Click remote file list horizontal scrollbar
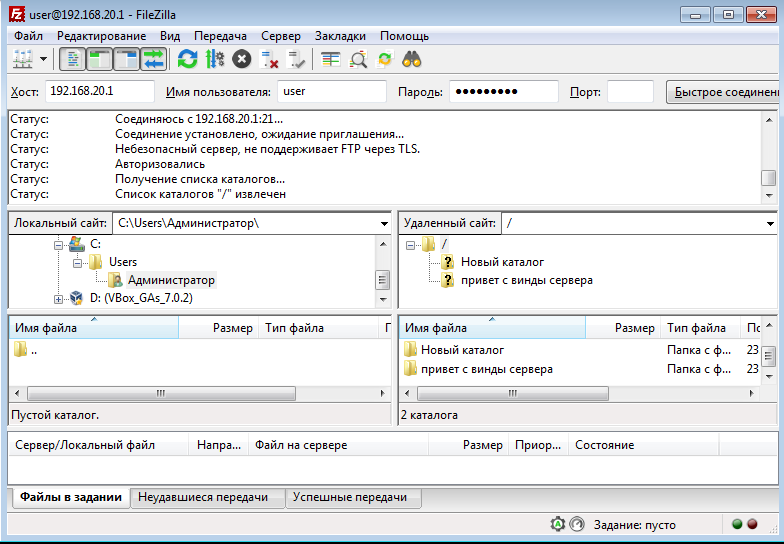This screenshot has height=544, width=784. (512, 394)
